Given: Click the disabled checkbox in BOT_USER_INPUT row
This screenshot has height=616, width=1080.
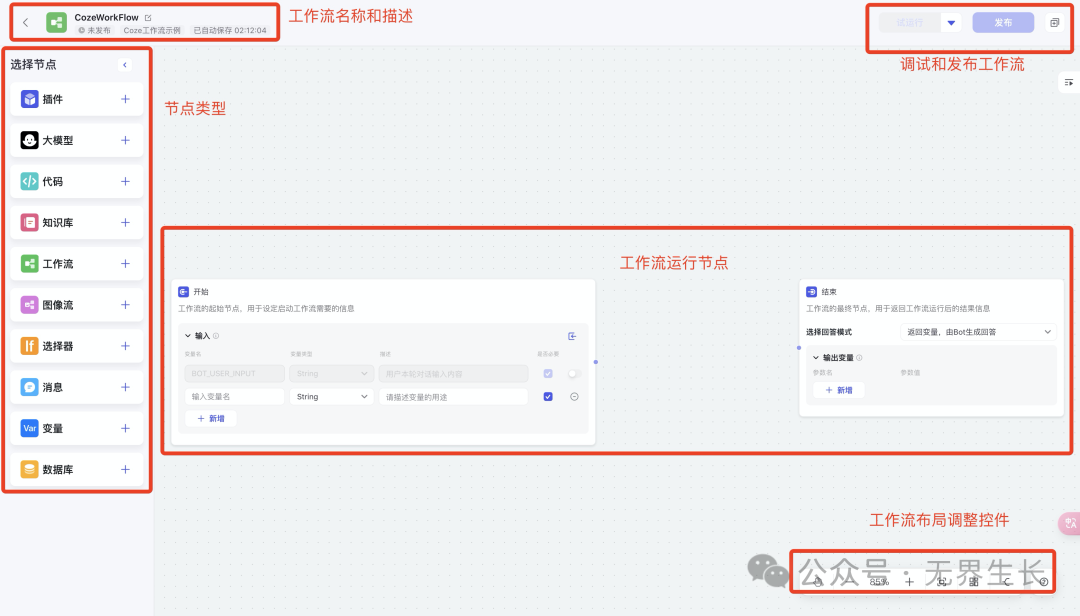Looking at the screenshot, I should click(548, 373).
